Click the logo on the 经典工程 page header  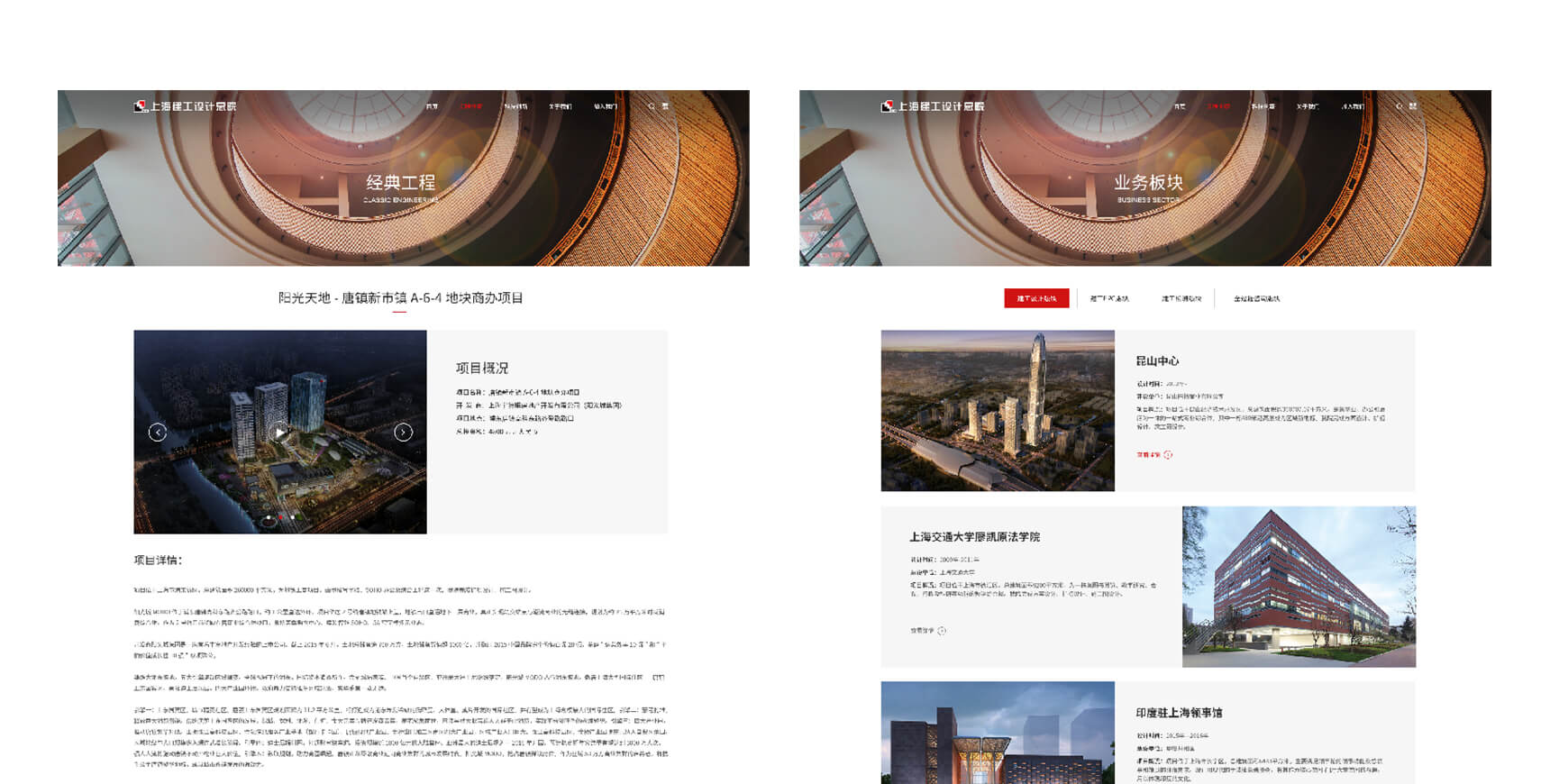pos(185,106)
